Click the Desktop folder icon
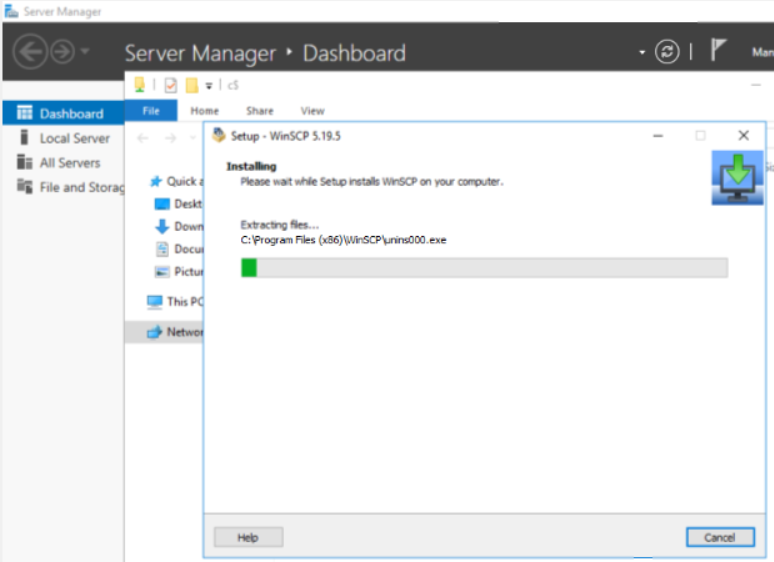774x562 pixels. tap(162, 204)
